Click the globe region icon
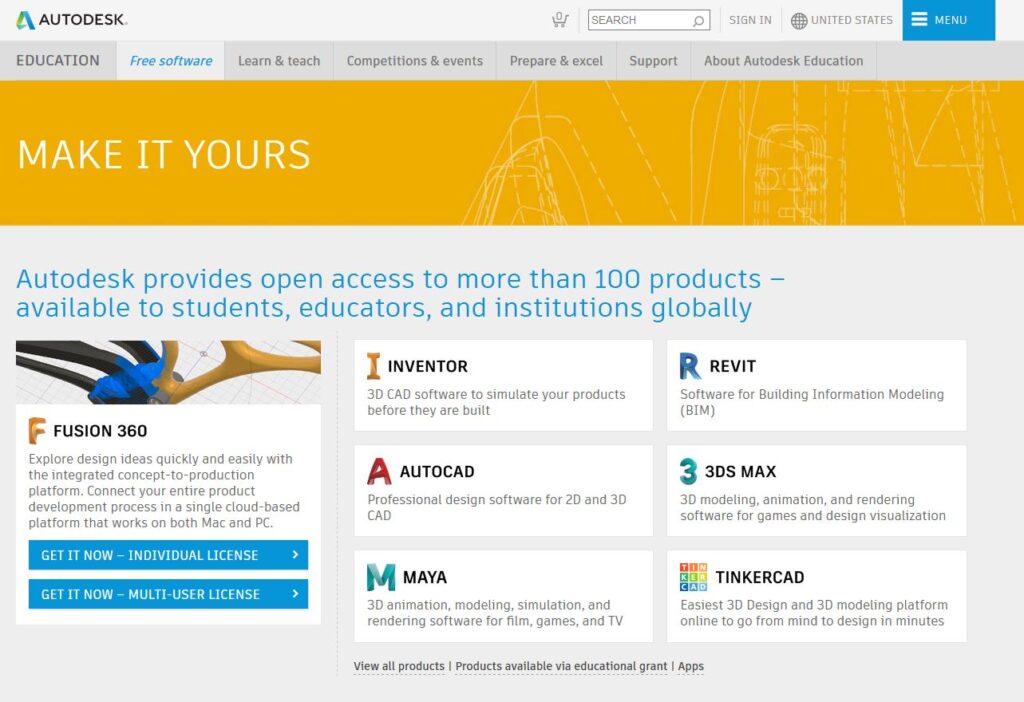The height and width of the screenshot is (702, 1024). point(799,20)
